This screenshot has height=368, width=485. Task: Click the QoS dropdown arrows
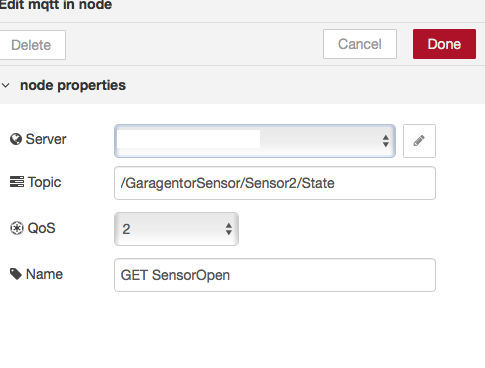(229, 229)
